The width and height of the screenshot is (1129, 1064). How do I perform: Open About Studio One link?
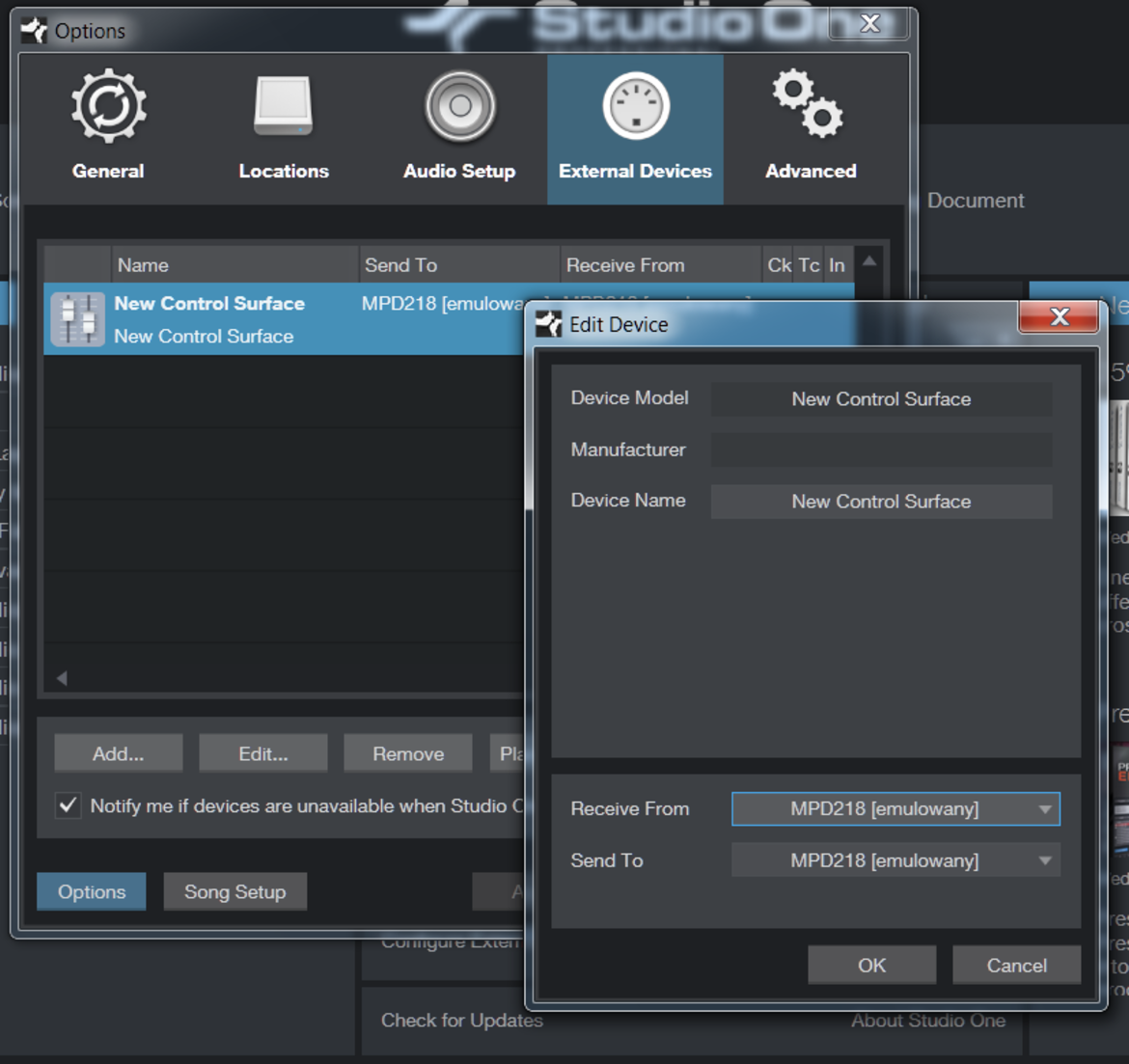click(928, 1020)
